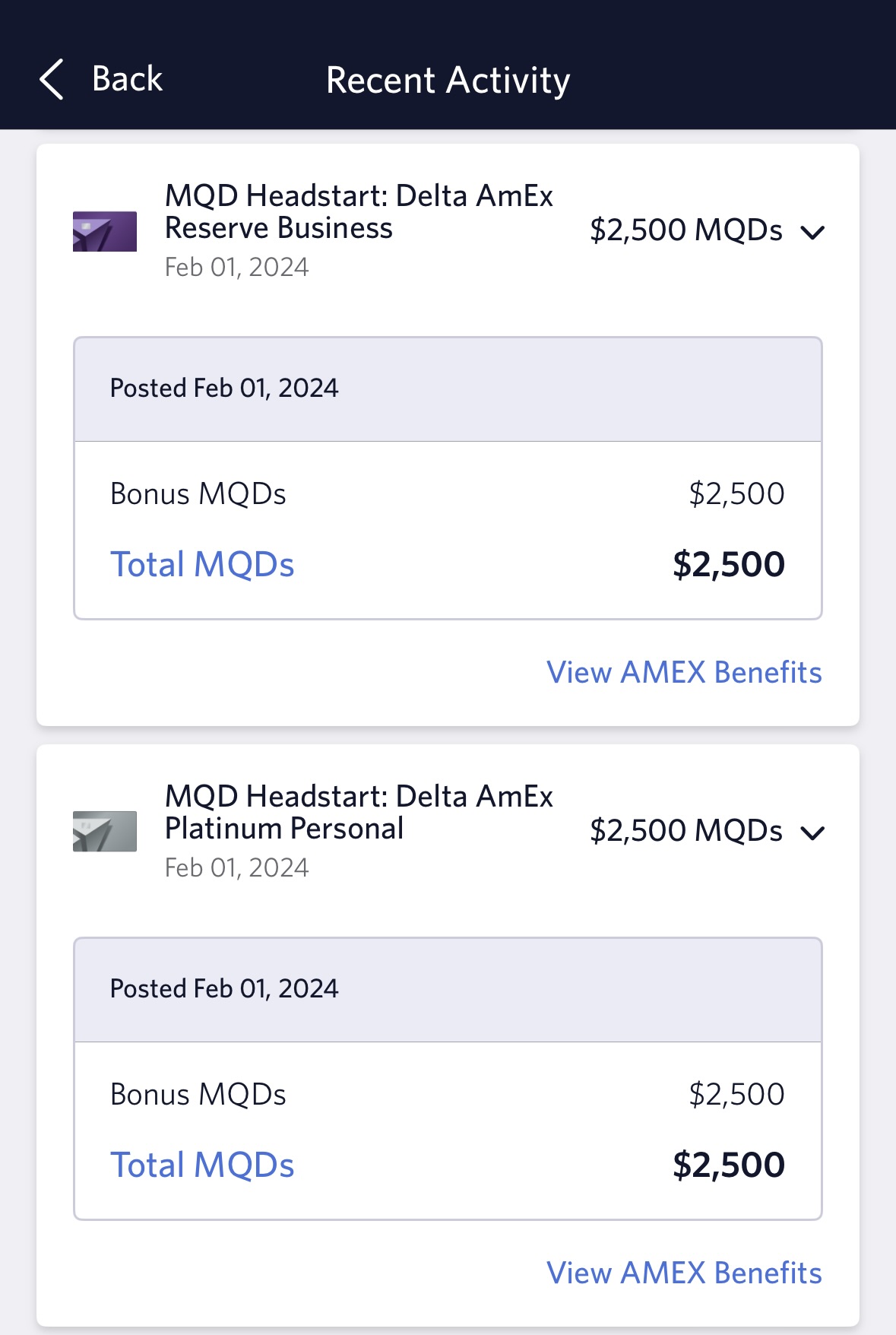
Task: Click the gray Platinum Personal card icon
Action: 105,831
